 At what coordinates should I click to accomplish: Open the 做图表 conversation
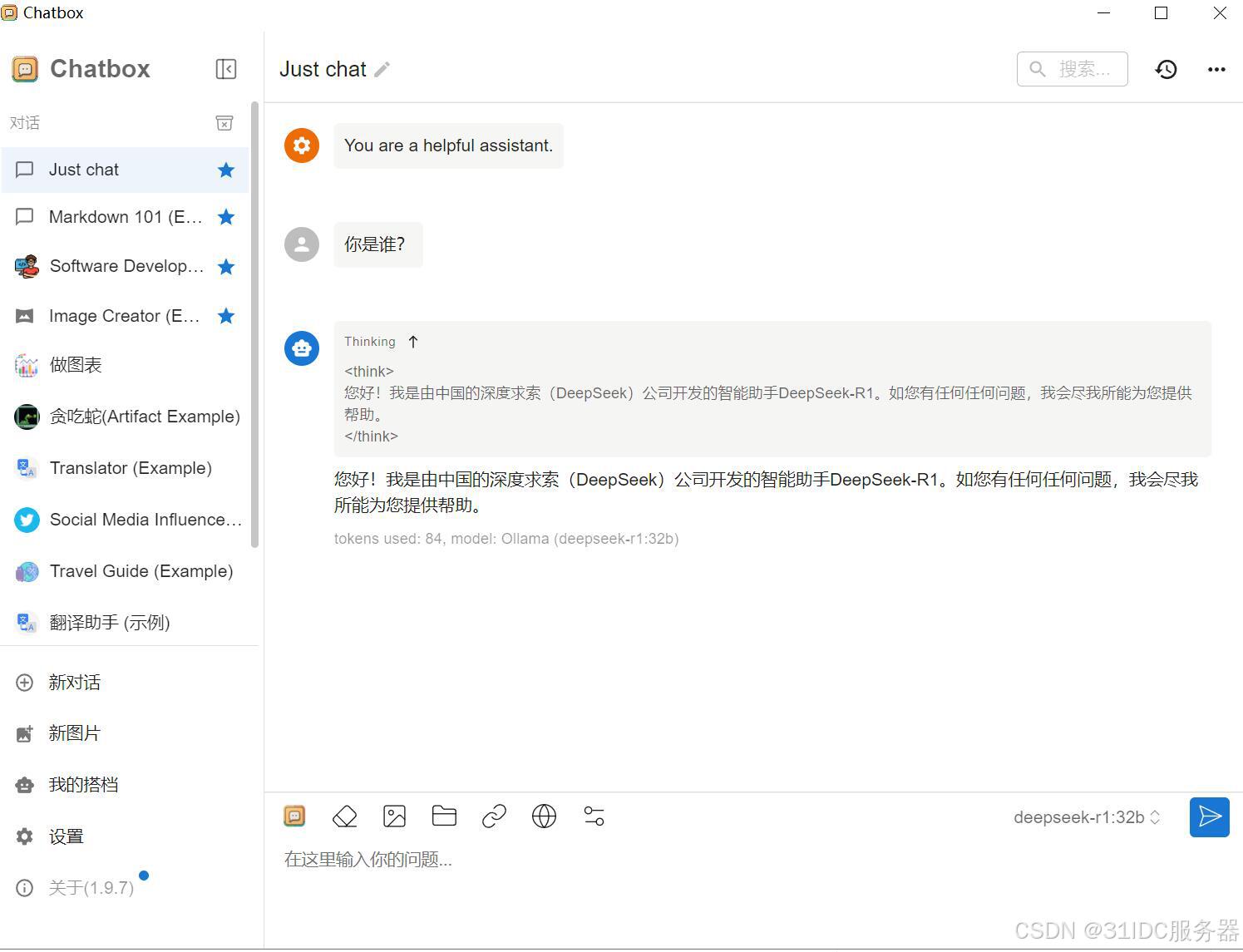click(125, 365)
